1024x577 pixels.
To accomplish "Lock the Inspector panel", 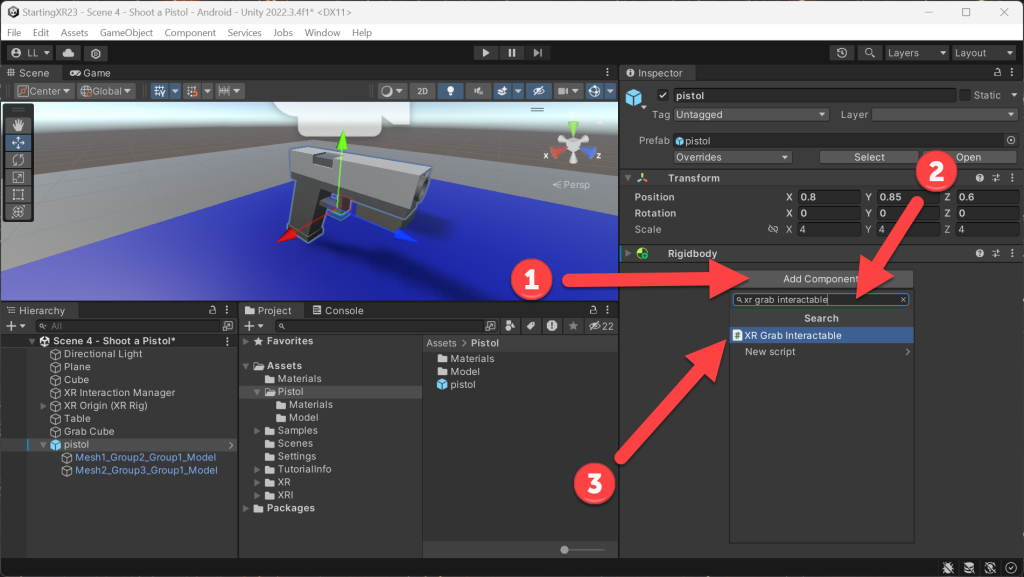I will (997, 72).
